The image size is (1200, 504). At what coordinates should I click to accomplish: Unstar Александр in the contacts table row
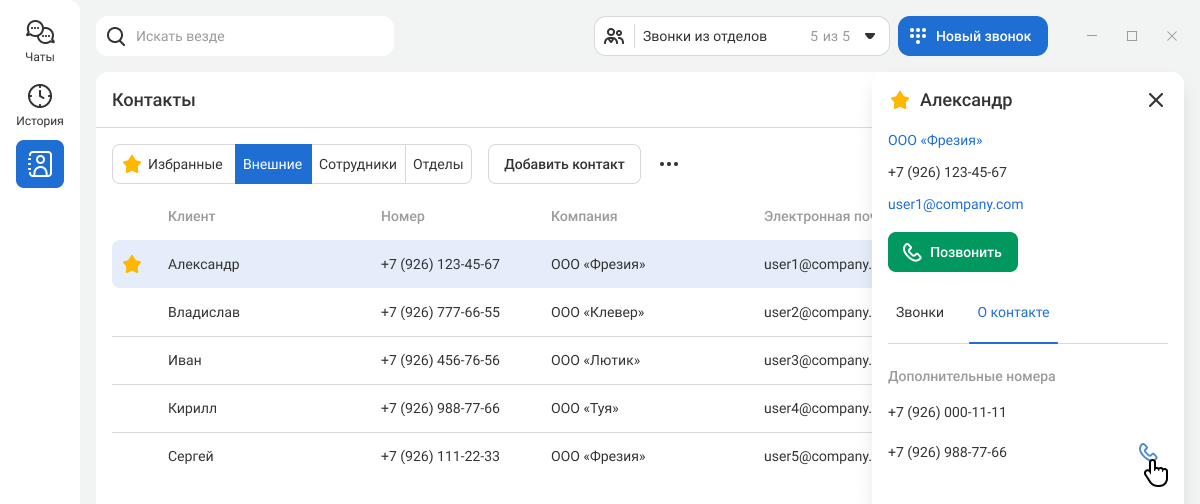coord(132,265)
